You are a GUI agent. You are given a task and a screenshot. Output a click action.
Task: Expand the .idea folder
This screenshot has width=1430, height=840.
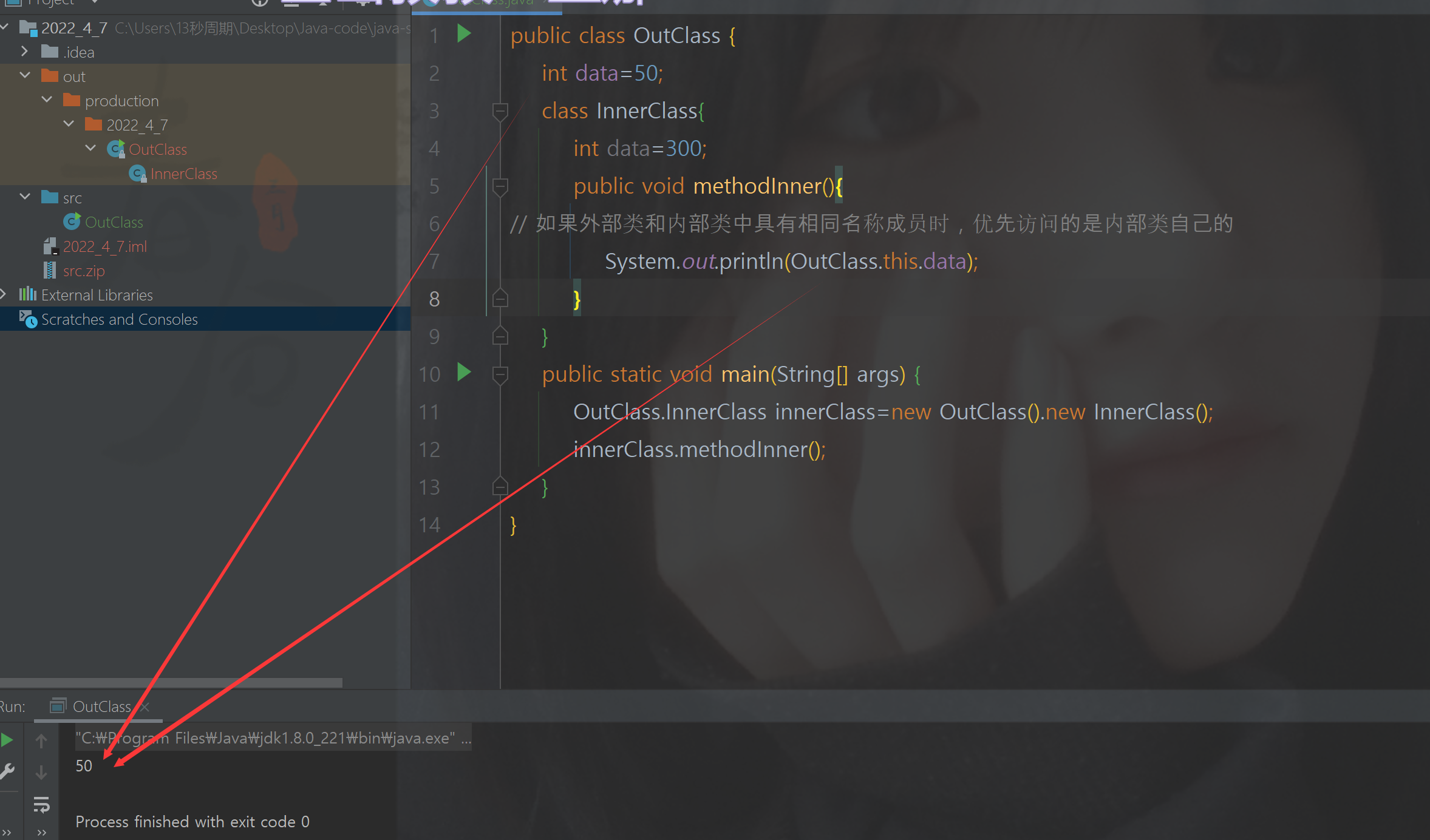[25, 52]
